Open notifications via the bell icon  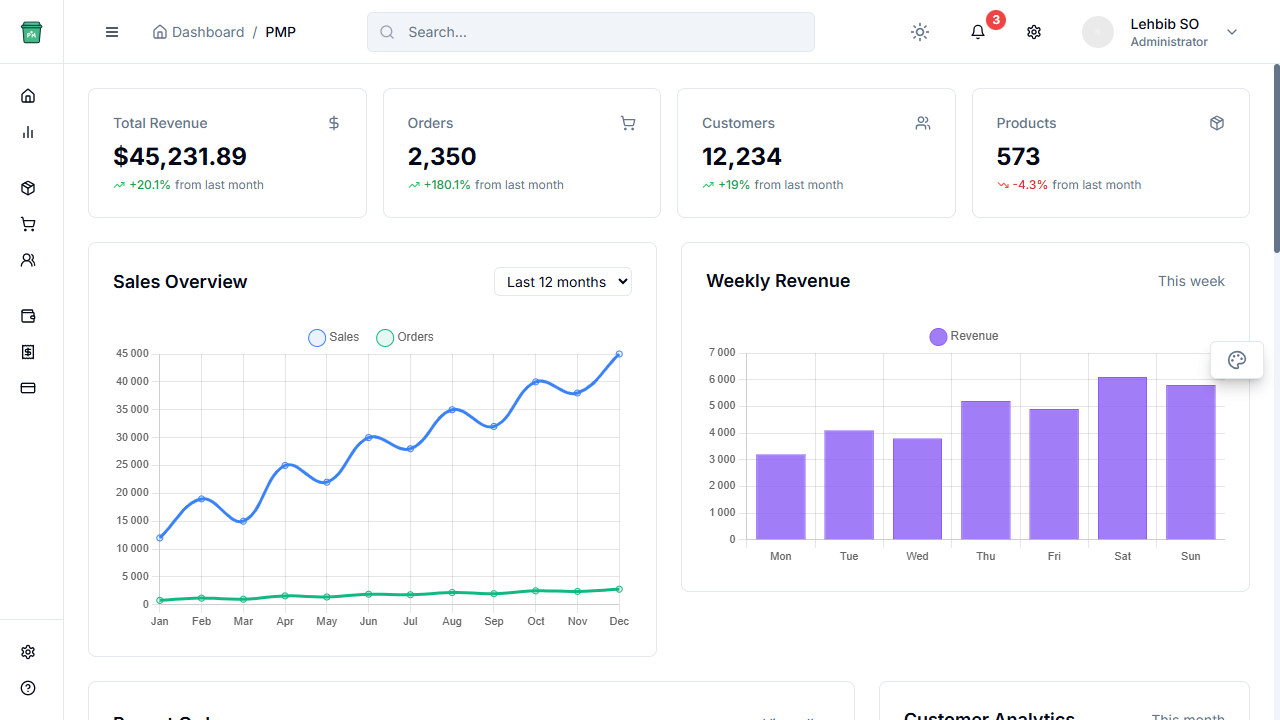pos(977,32)
